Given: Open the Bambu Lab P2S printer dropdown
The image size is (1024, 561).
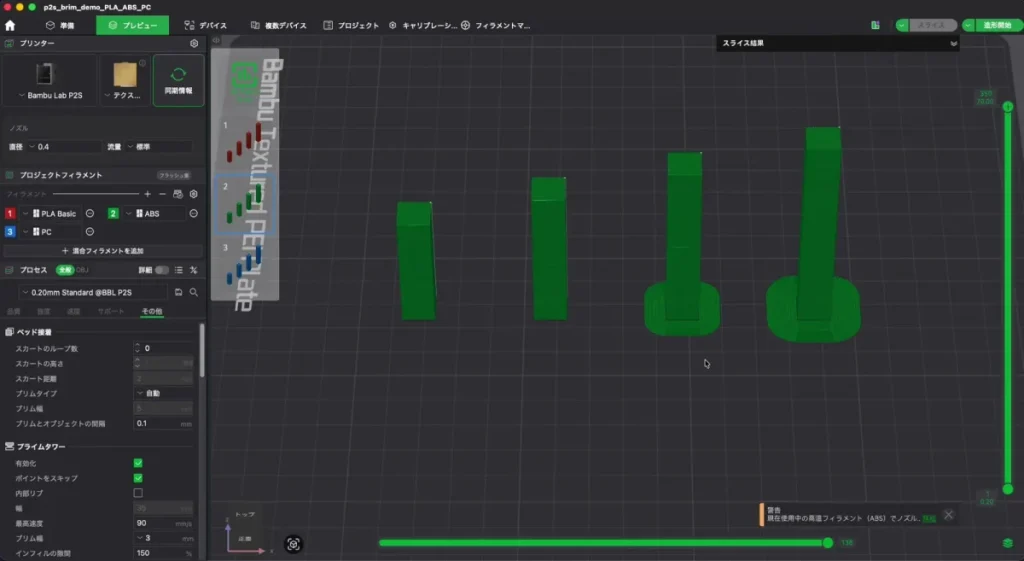Looking at the screenshot, I should (50, 80).
